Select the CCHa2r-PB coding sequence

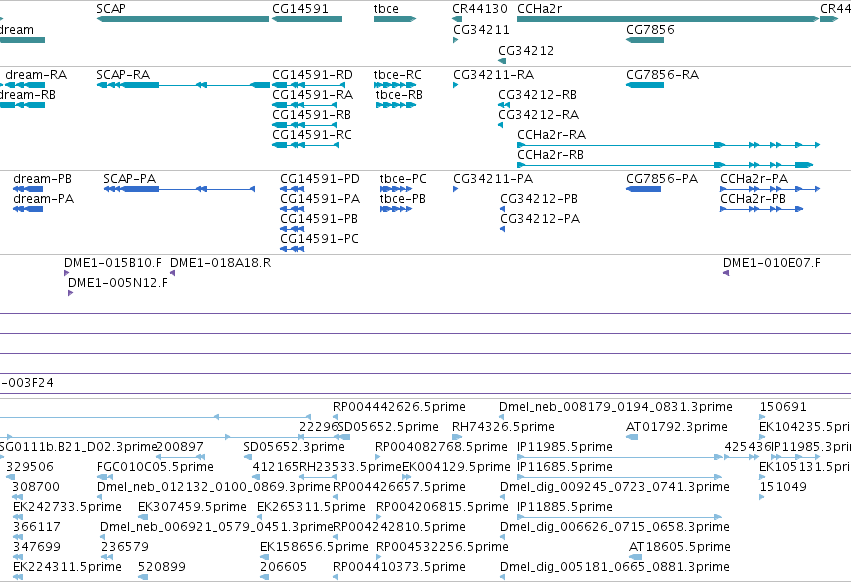tap(761, 209)
